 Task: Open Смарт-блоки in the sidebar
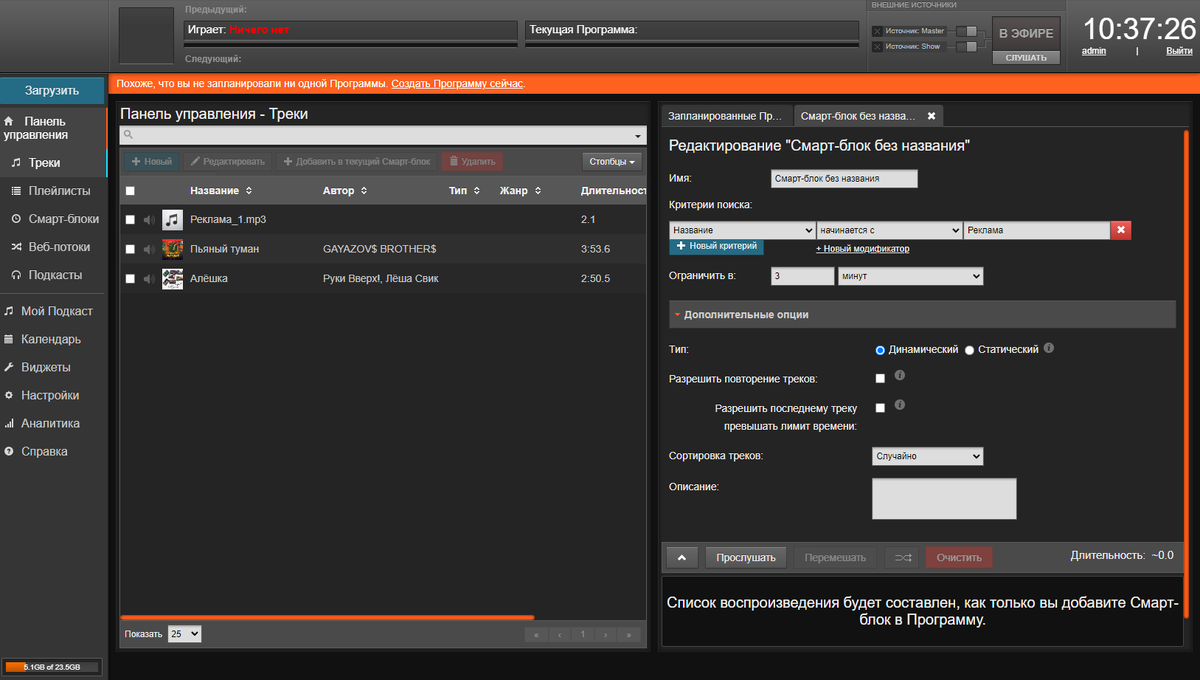click(x=64, y=218)
